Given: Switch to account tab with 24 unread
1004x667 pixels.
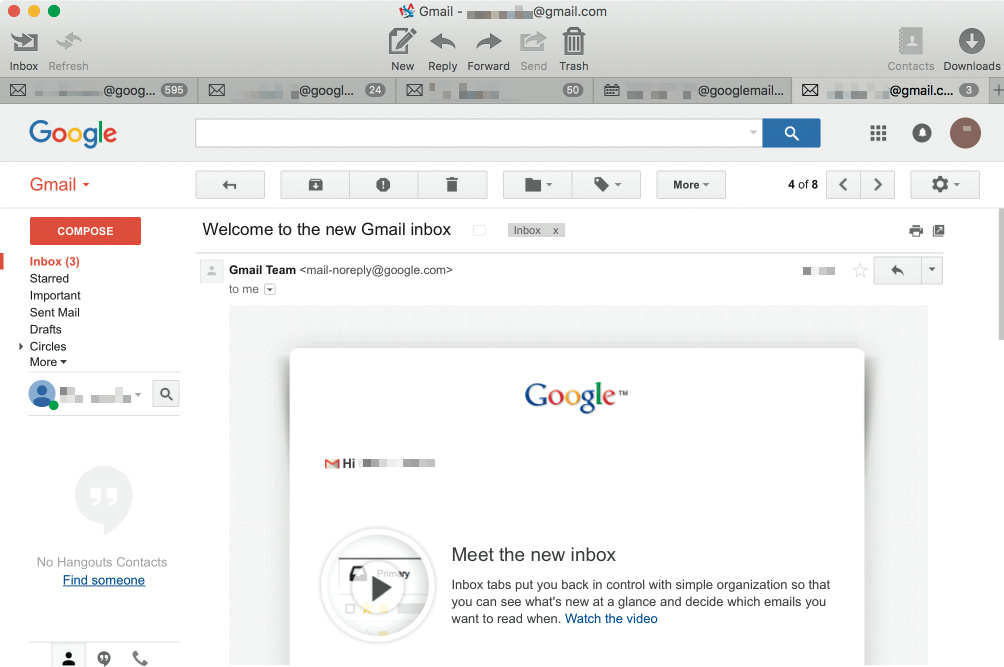Looking at the screenshot, I should click(x=297, y=90).
